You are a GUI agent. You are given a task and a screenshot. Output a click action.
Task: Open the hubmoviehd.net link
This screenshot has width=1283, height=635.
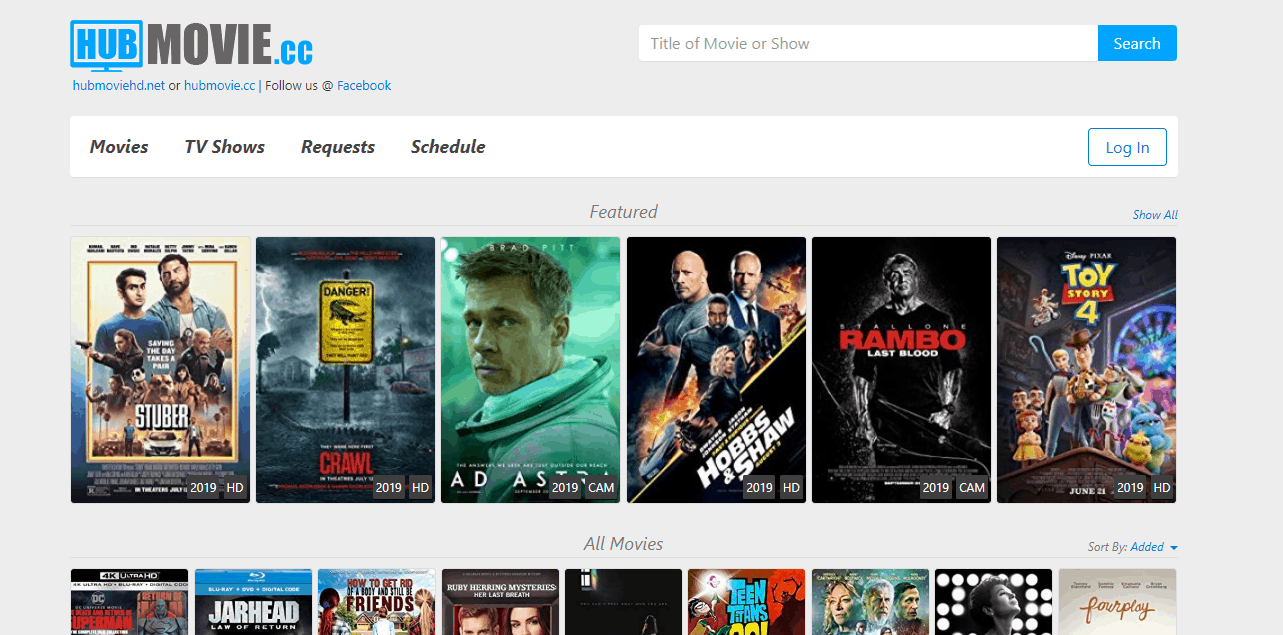click(x=119, y=86)
